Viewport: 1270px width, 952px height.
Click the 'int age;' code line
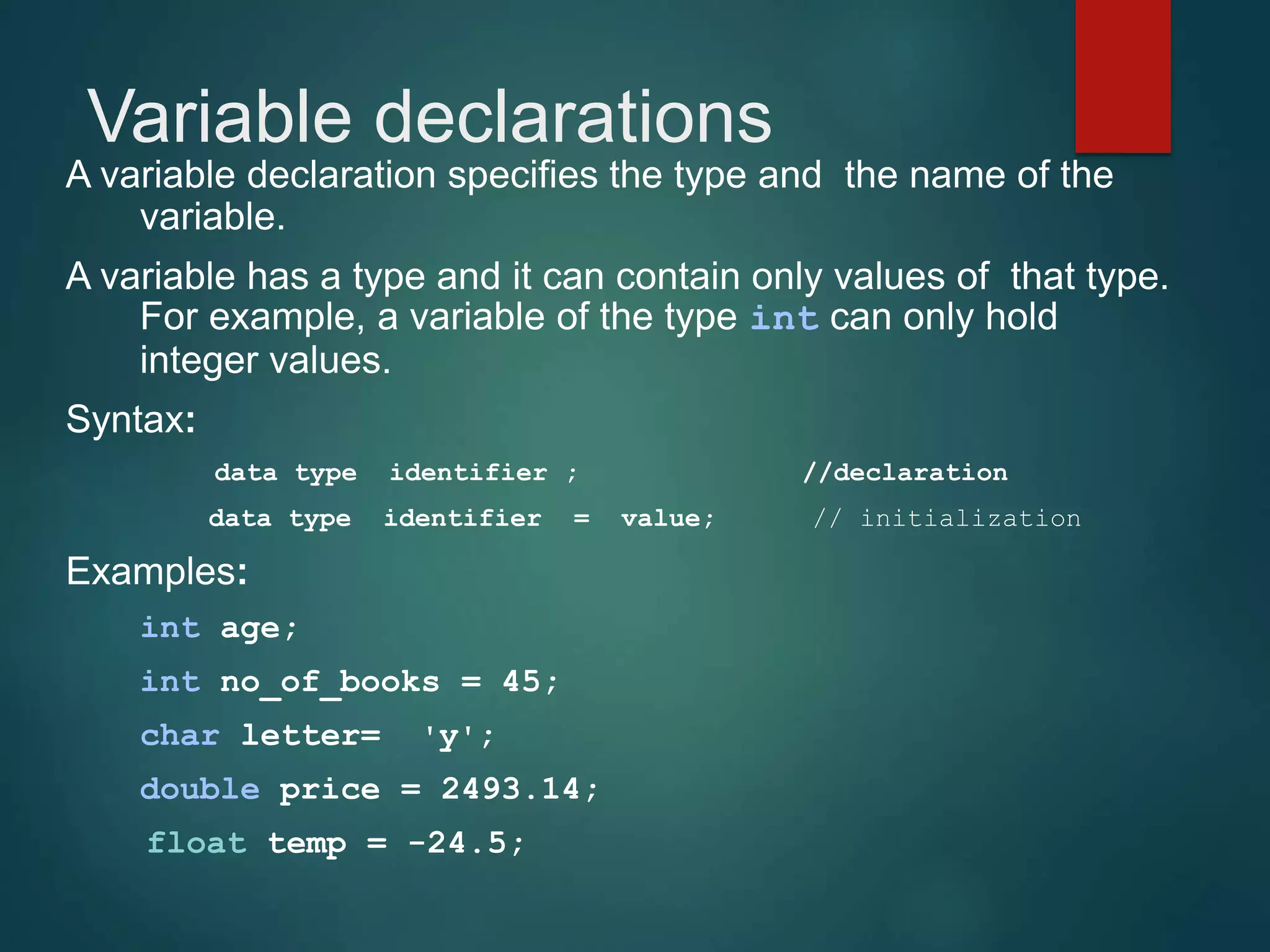219,628
